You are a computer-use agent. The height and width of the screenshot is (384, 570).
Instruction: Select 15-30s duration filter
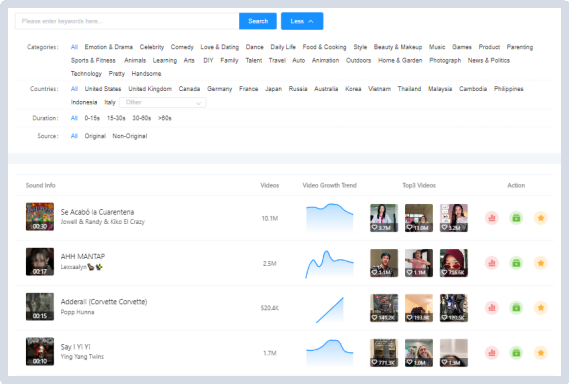tap(116, 118)
